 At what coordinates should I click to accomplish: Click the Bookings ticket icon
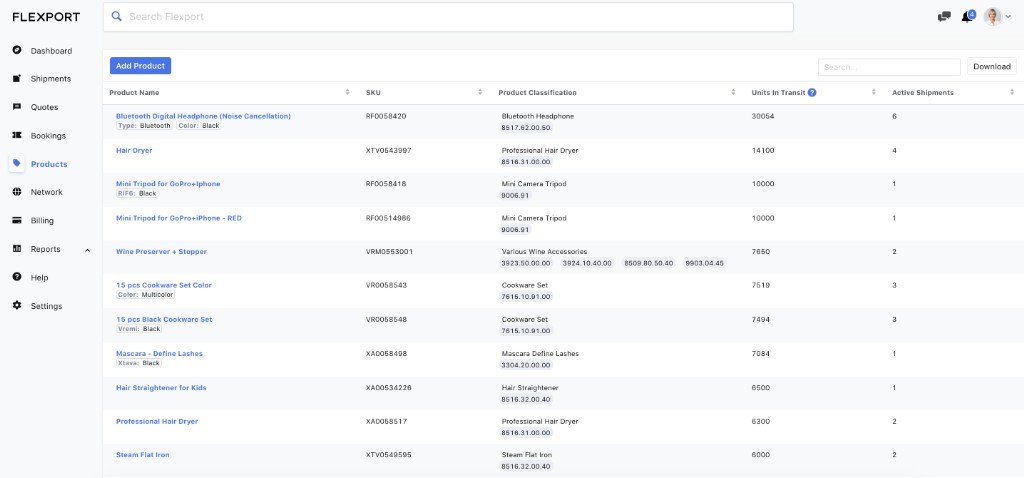click(17, 135)
